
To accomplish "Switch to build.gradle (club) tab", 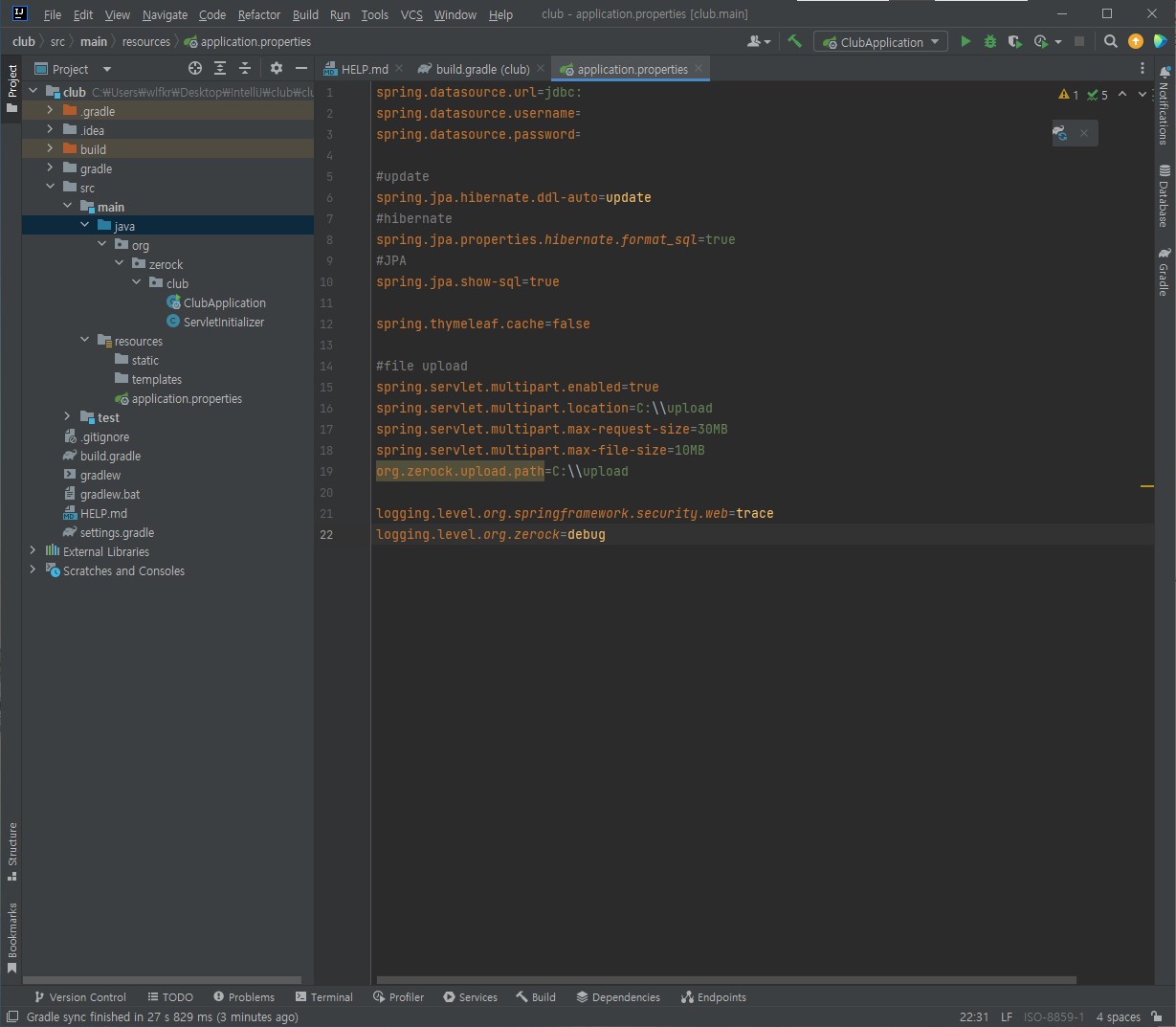I will click(x=482, y=69).
